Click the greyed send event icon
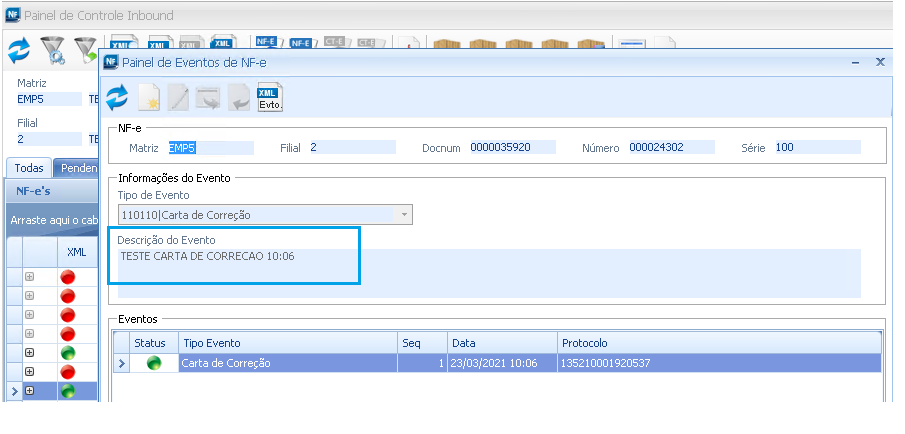 tap(208, 98)
